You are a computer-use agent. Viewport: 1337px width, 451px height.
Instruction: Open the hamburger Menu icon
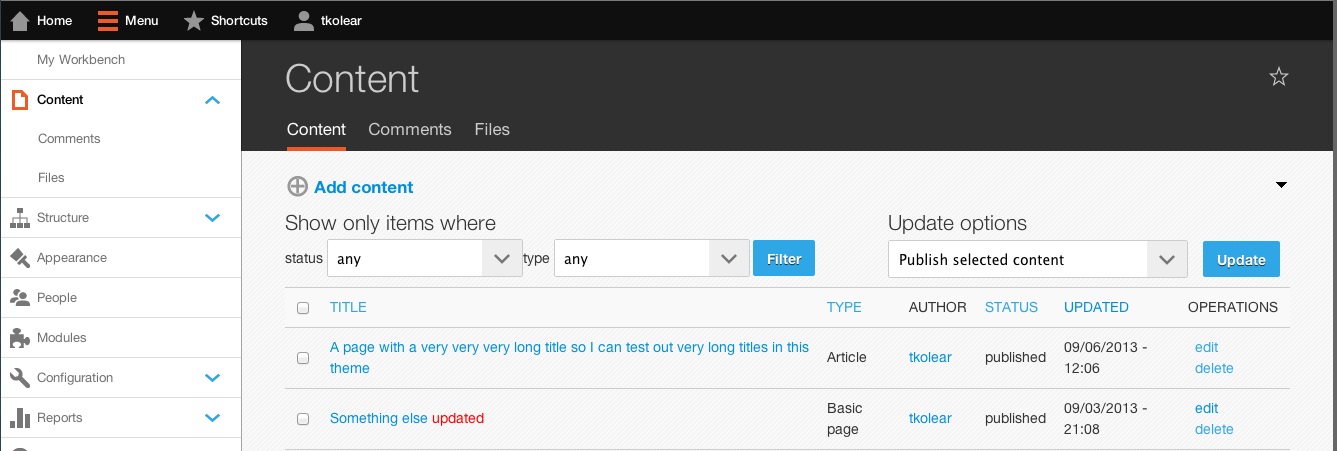tap(108, 20)
